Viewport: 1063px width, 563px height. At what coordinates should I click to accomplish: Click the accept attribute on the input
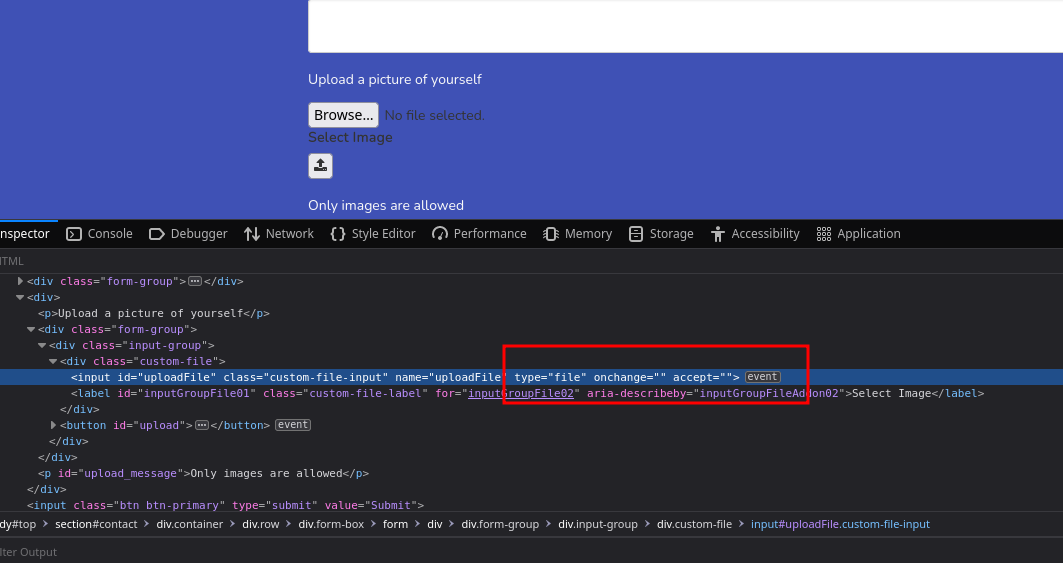[x=702, y=377]
